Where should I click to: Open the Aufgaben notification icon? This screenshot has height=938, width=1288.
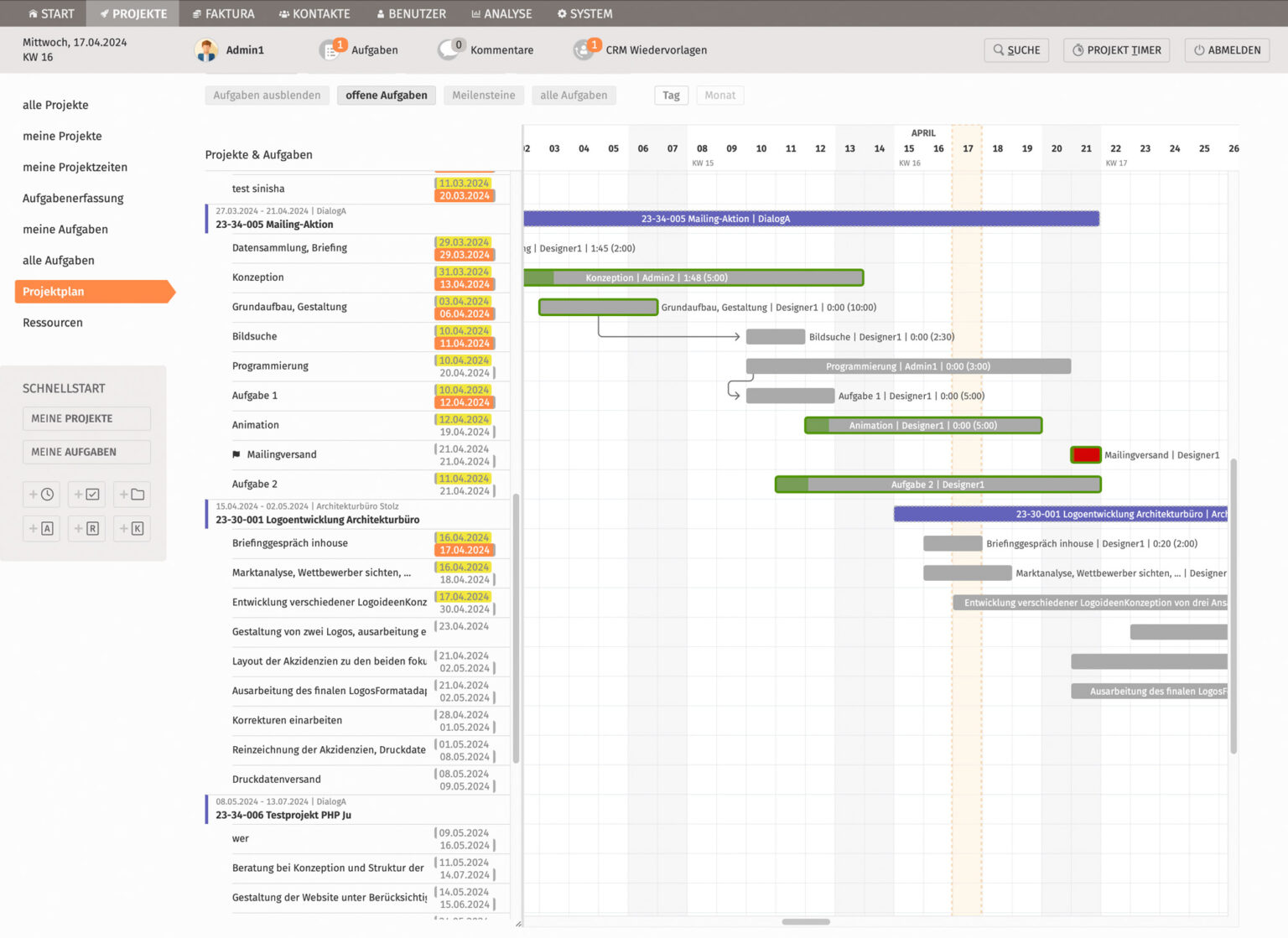330,49
